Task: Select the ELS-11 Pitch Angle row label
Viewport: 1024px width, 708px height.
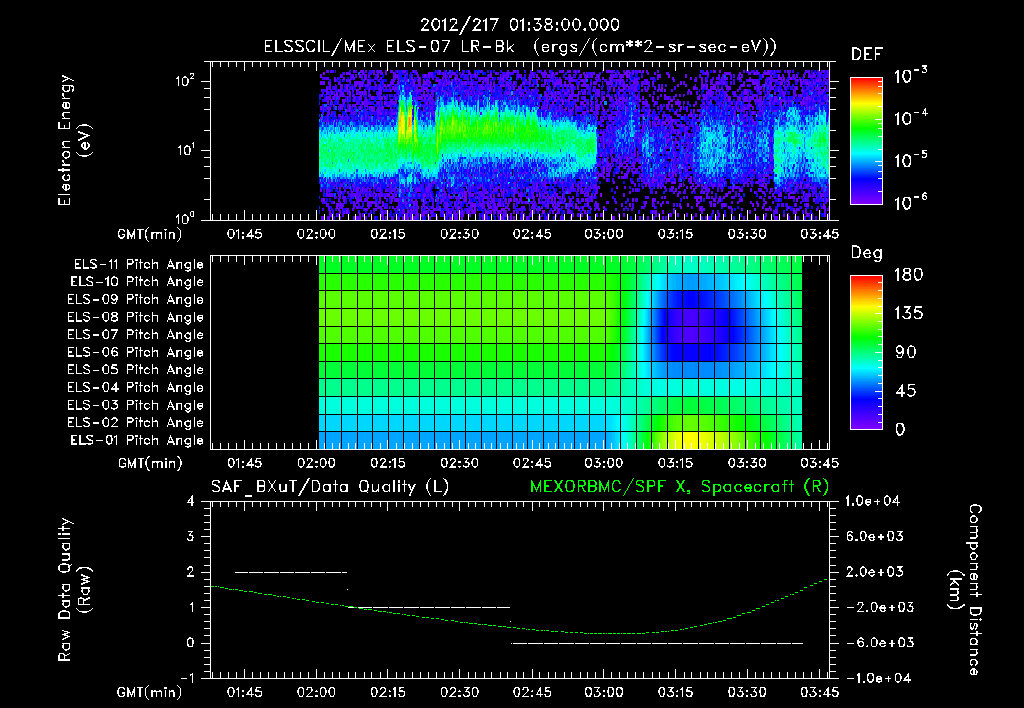Action: tap(138, 265)
